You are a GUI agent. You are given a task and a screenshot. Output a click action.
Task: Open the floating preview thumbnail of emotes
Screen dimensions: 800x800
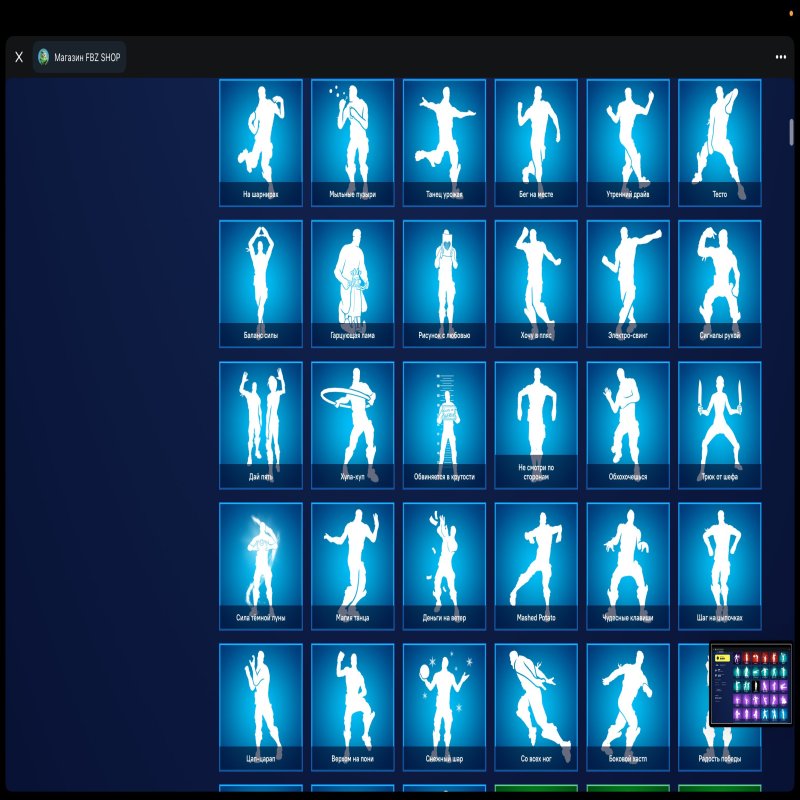tap(750, 684)
